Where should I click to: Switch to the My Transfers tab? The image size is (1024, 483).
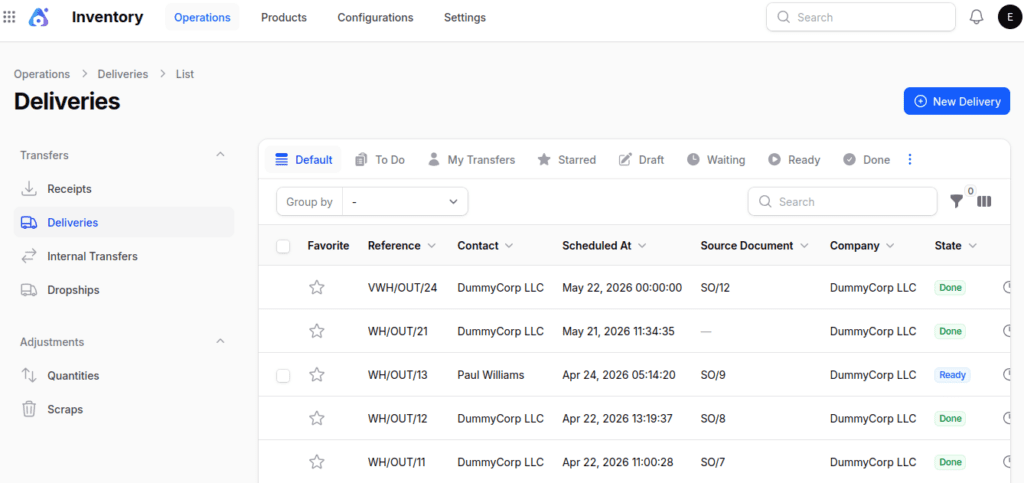(x=472, y=159)
